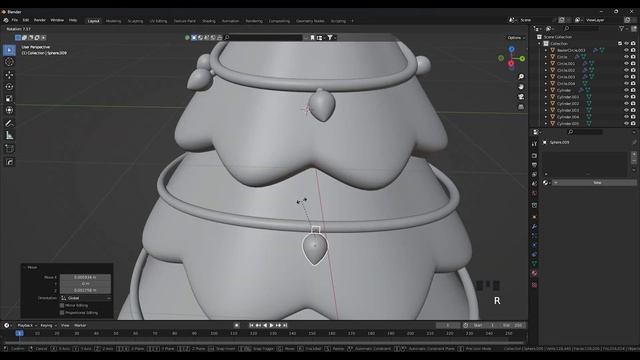Viewport: 640px width, 360px height.
Task: Open the timeline View menu
Action: pos(65,325)
